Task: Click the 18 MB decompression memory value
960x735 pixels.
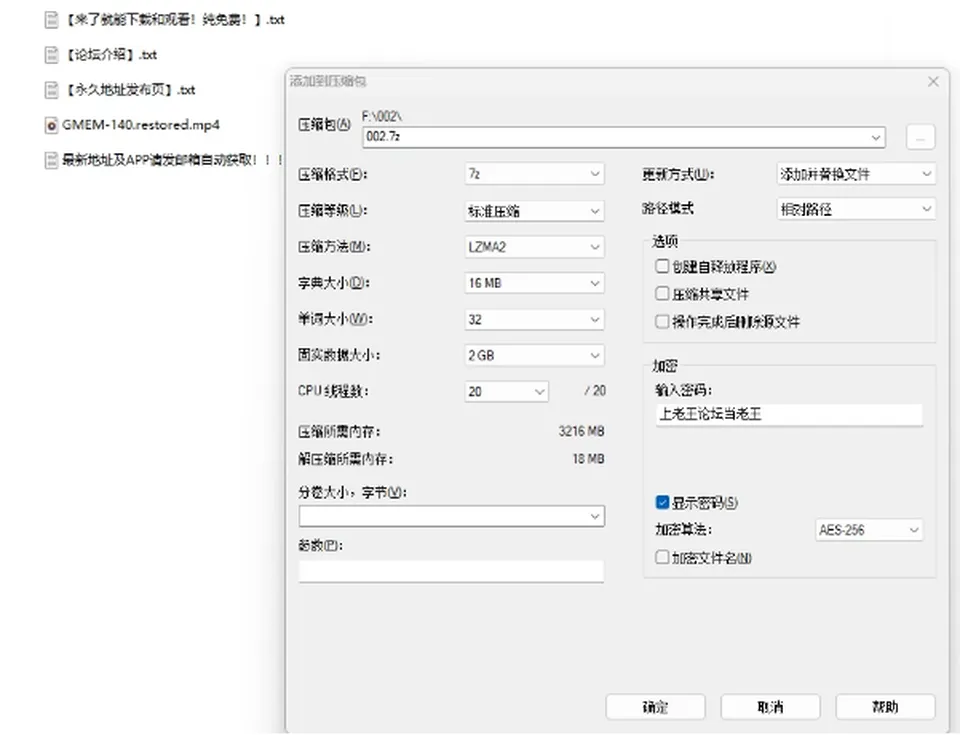Action: pos(588,459)
